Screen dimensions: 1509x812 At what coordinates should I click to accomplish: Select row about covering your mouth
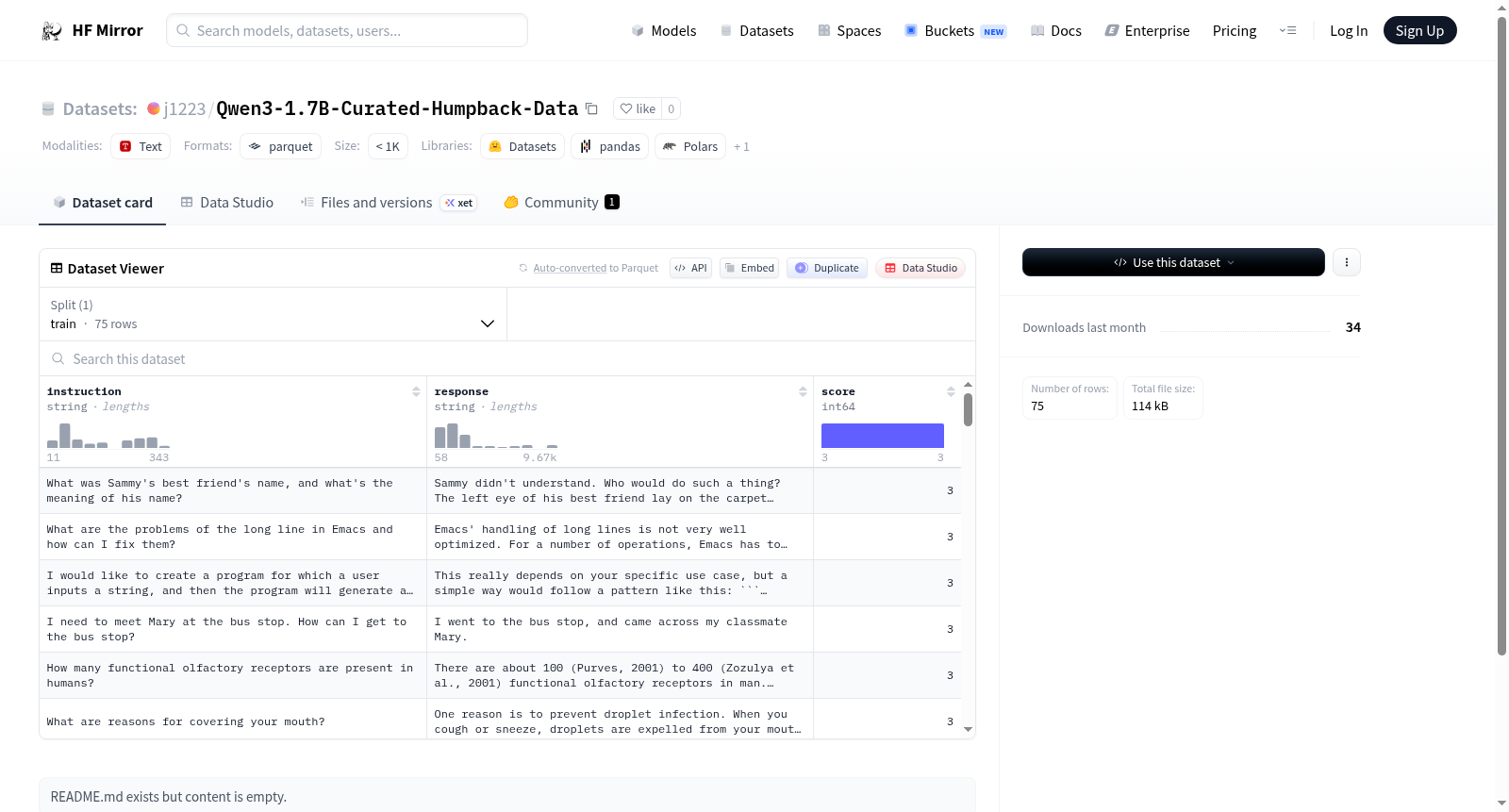(x=500, y=719)
